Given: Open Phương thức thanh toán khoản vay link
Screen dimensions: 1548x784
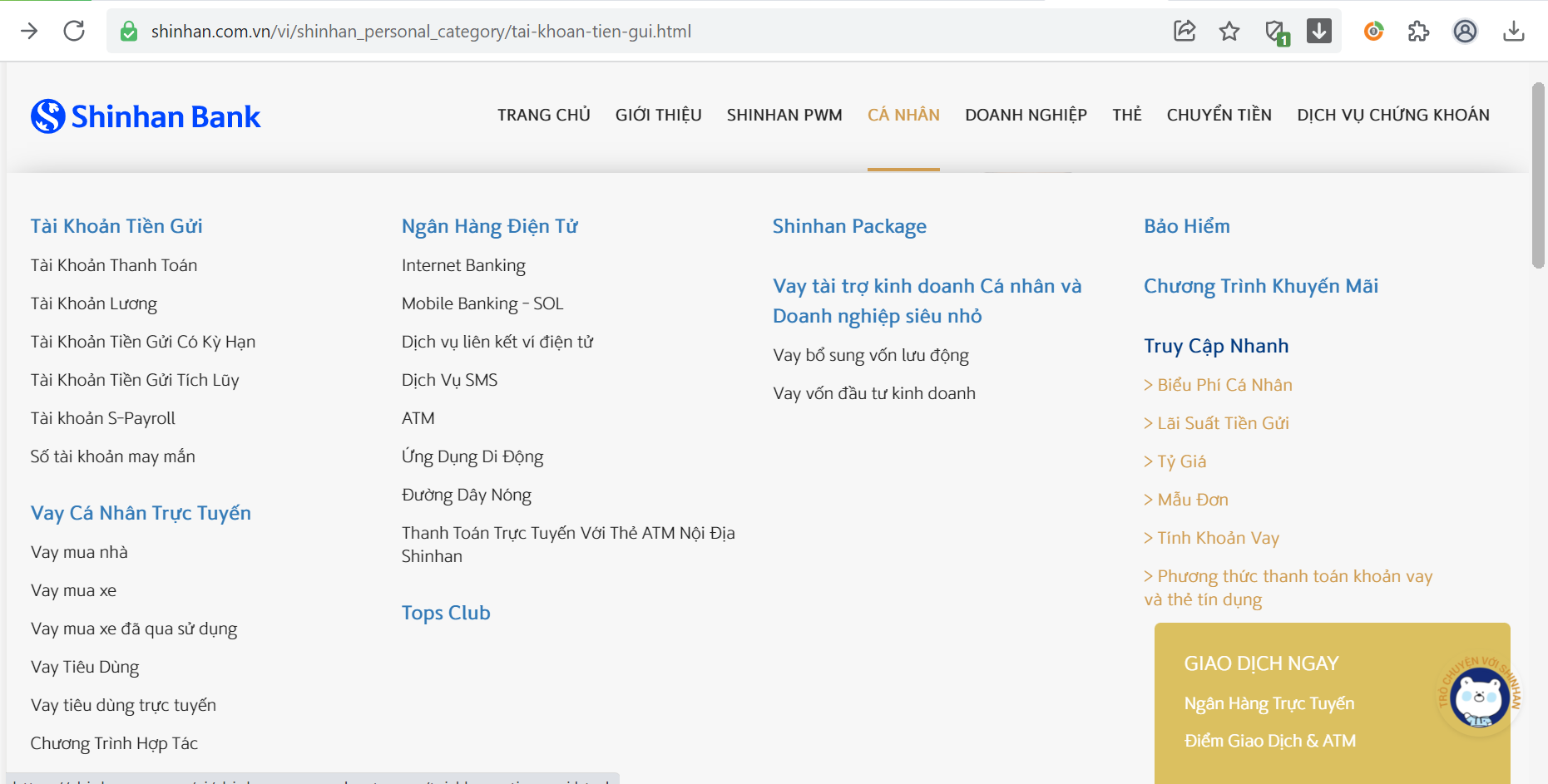Looking at the screenshot, I should click(x=1288, y=588).
